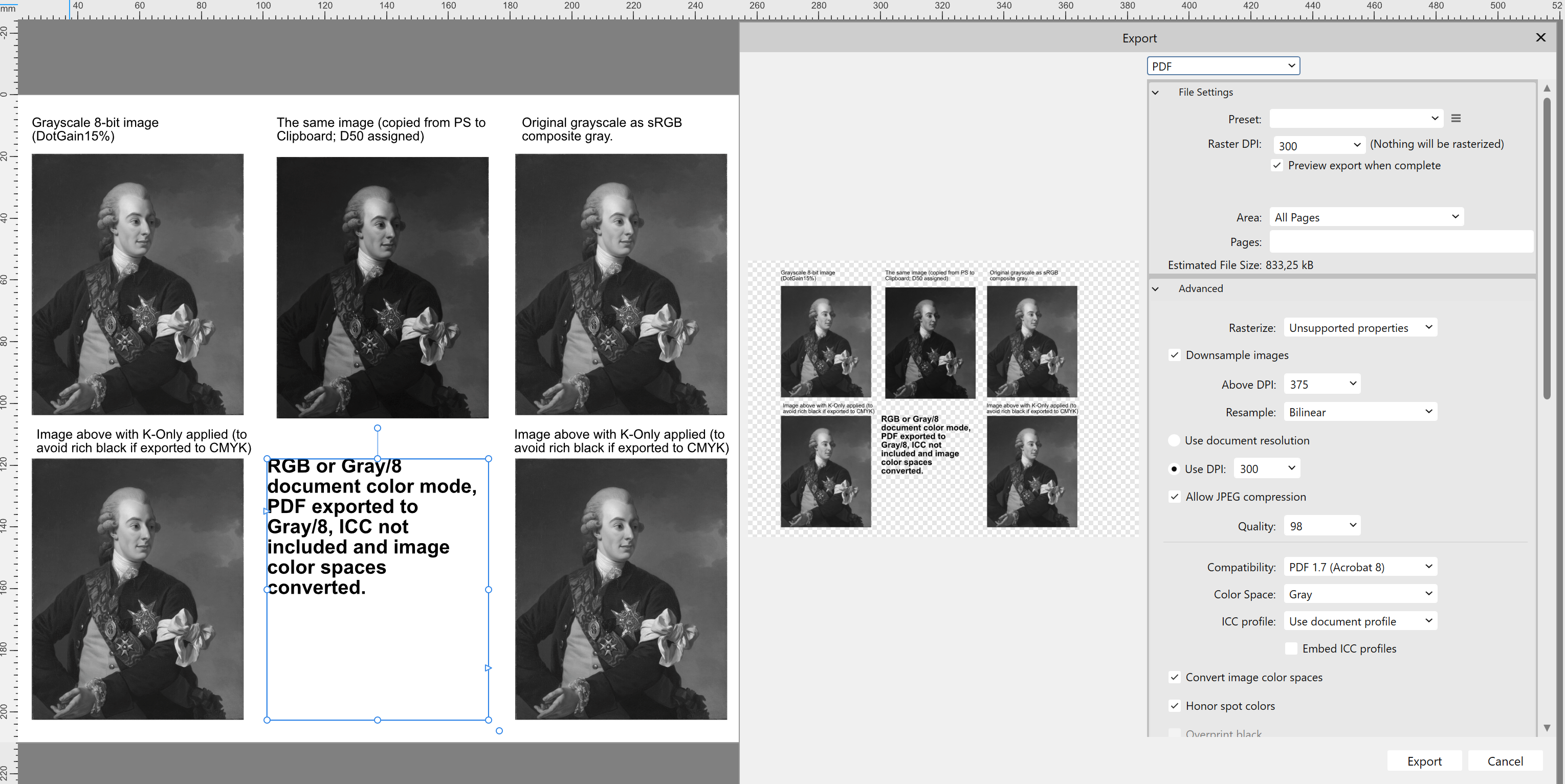
Task: Open the Resample Bilinear dropdown
Action: click(1360, 412)
